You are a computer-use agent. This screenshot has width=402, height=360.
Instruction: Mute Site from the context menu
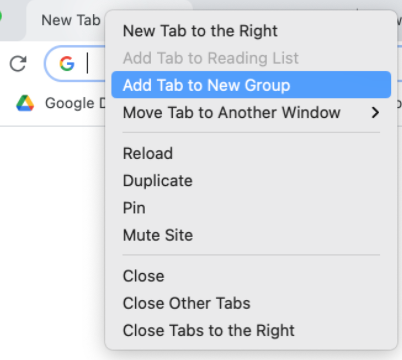pos(251,235)
